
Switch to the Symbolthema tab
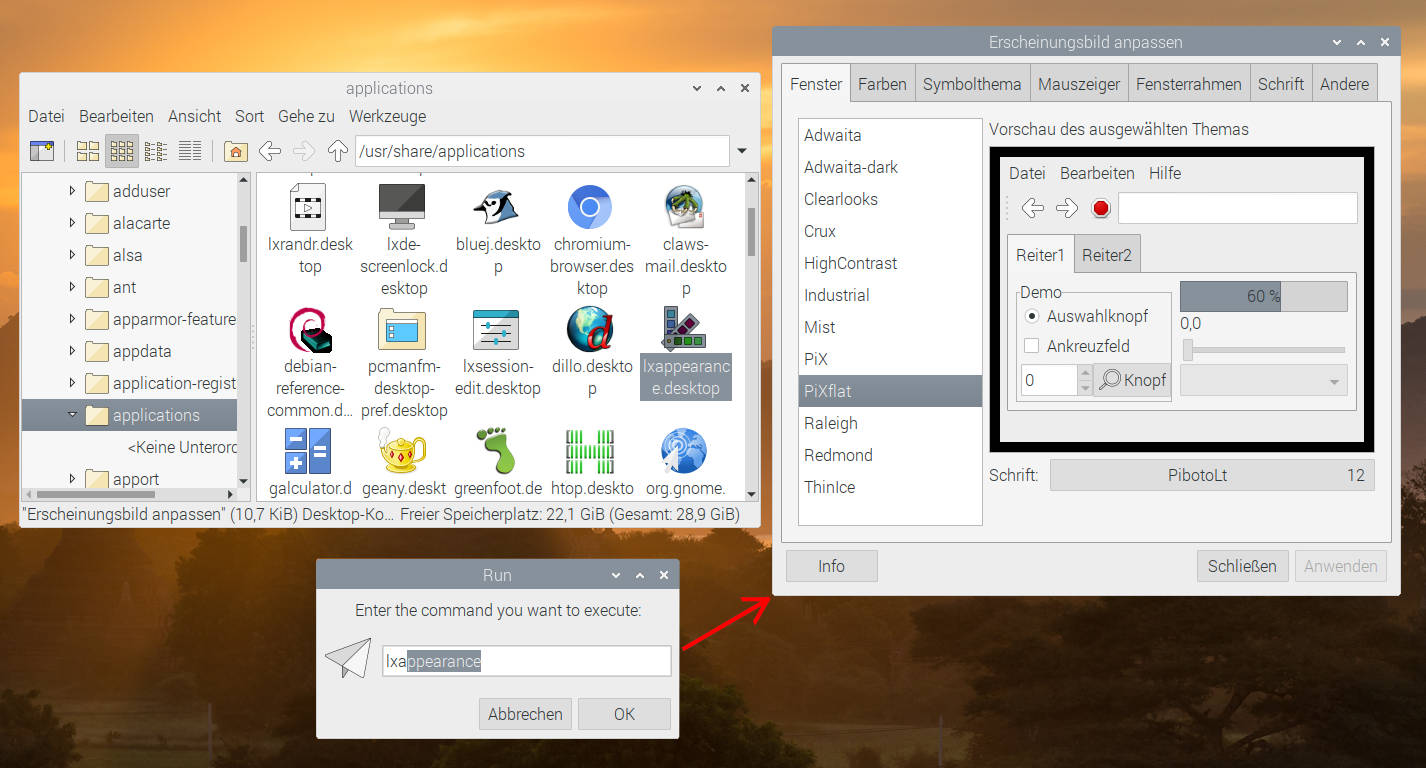[x=972, y=84]
